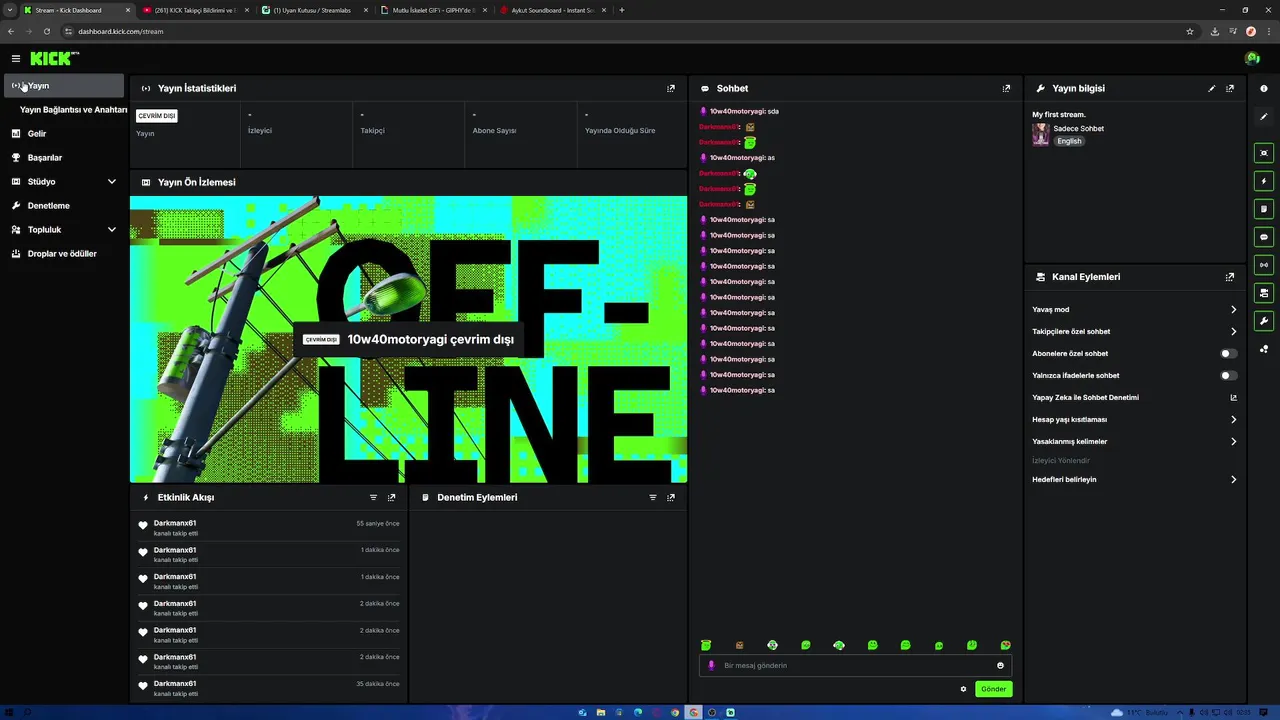Focus the Bir mesaj gönderin input

(855, 666)
